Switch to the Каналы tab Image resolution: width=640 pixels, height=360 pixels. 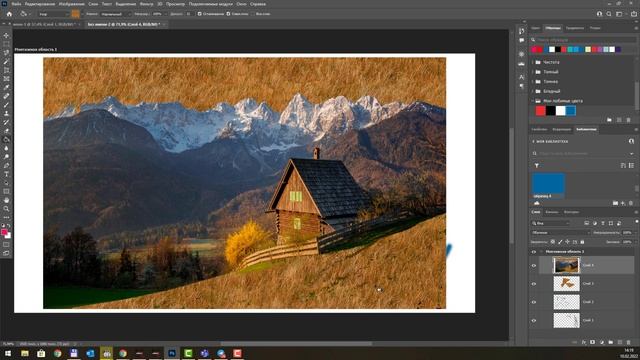pyautogui.click(x=551, y=212)
